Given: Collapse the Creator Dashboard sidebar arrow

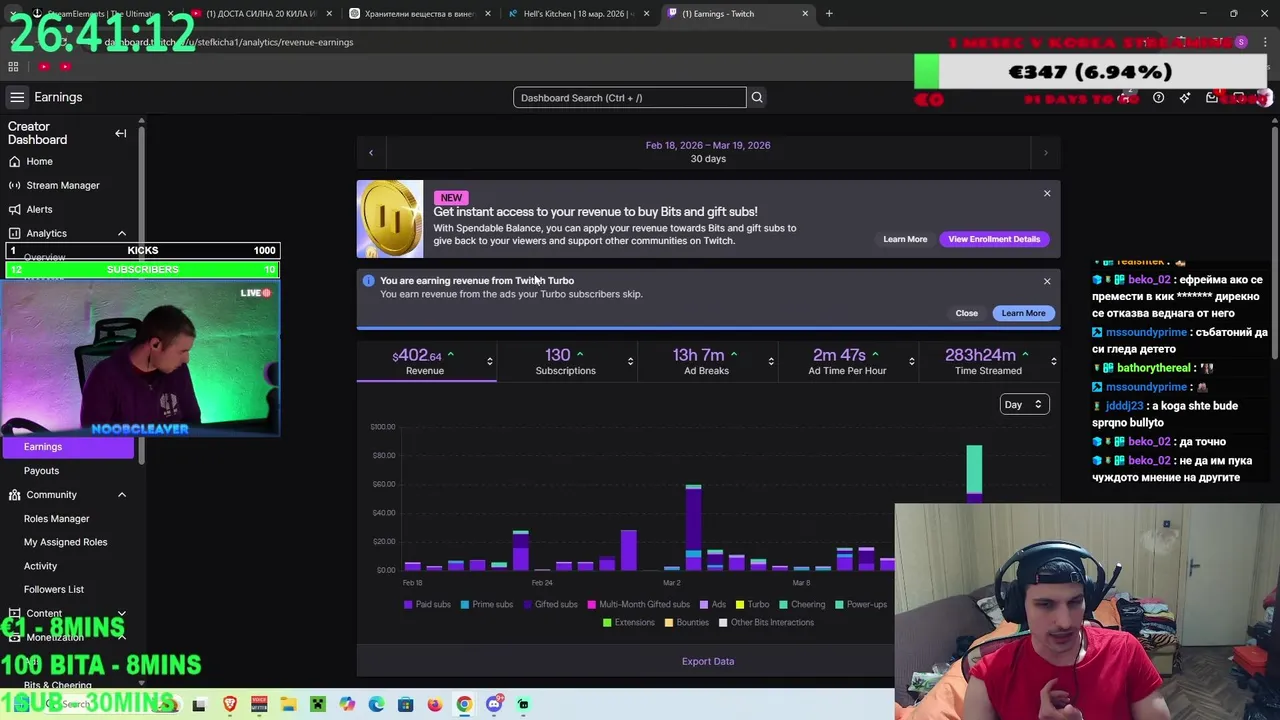Looking at the screenshot, I should point(121,133).
